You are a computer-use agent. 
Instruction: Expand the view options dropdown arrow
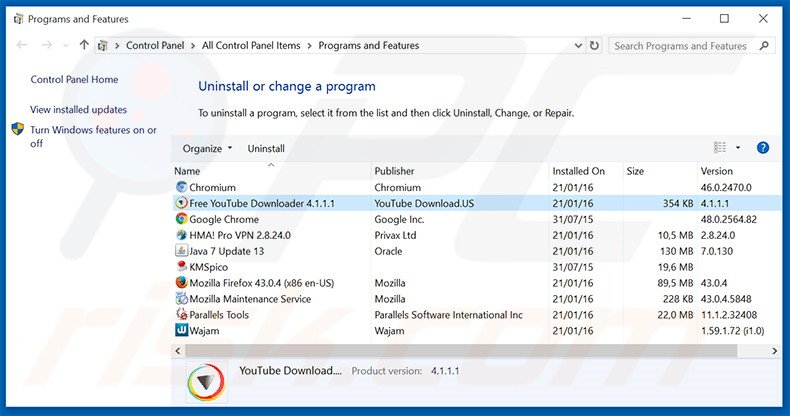pos(738,148)
